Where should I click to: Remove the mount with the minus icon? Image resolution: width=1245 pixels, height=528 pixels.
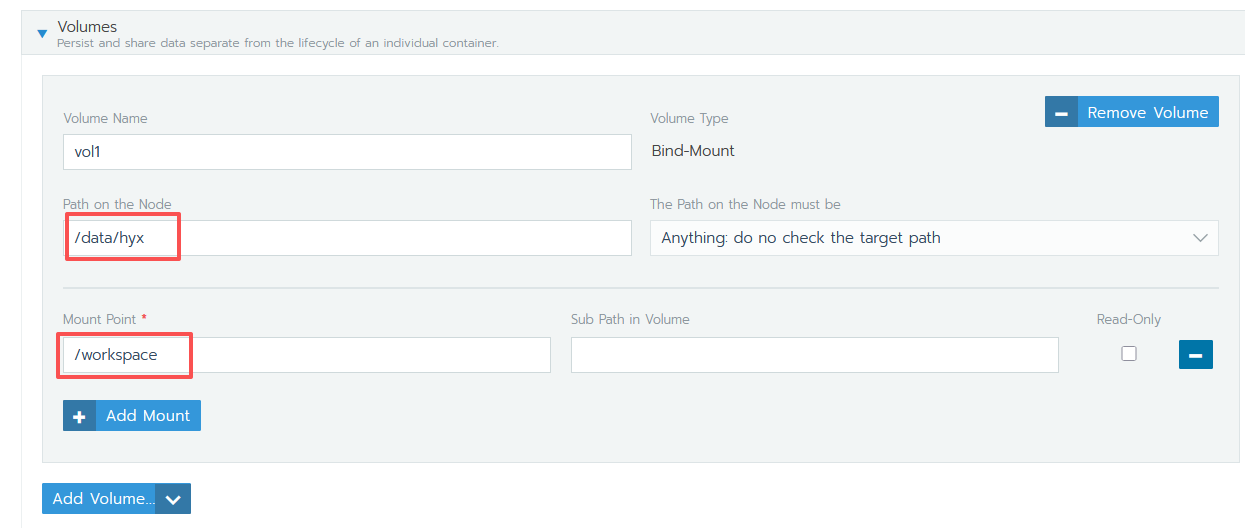(1195, 355)
